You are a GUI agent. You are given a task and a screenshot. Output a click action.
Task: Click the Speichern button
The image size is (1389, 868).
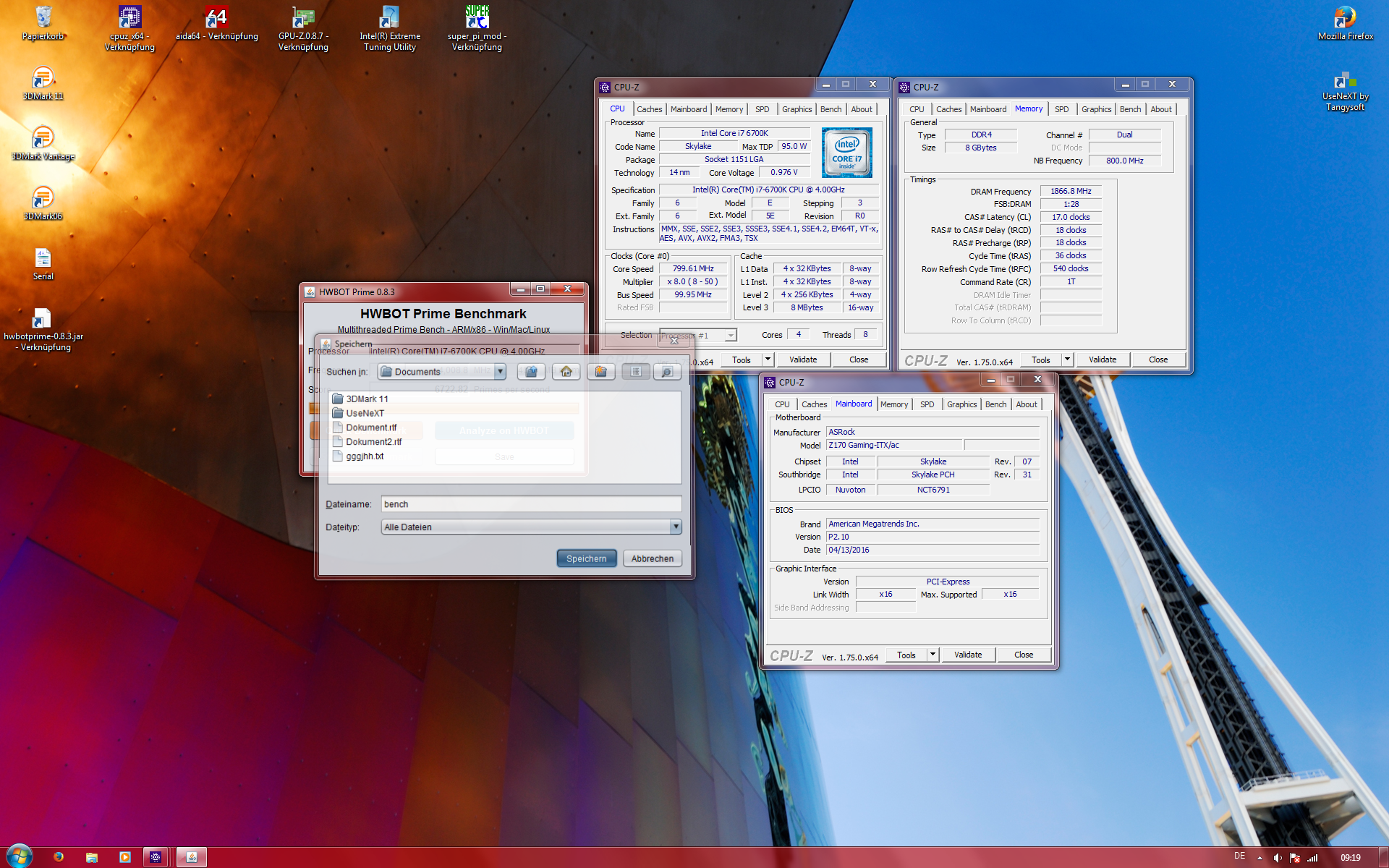[x=586, y=558]
